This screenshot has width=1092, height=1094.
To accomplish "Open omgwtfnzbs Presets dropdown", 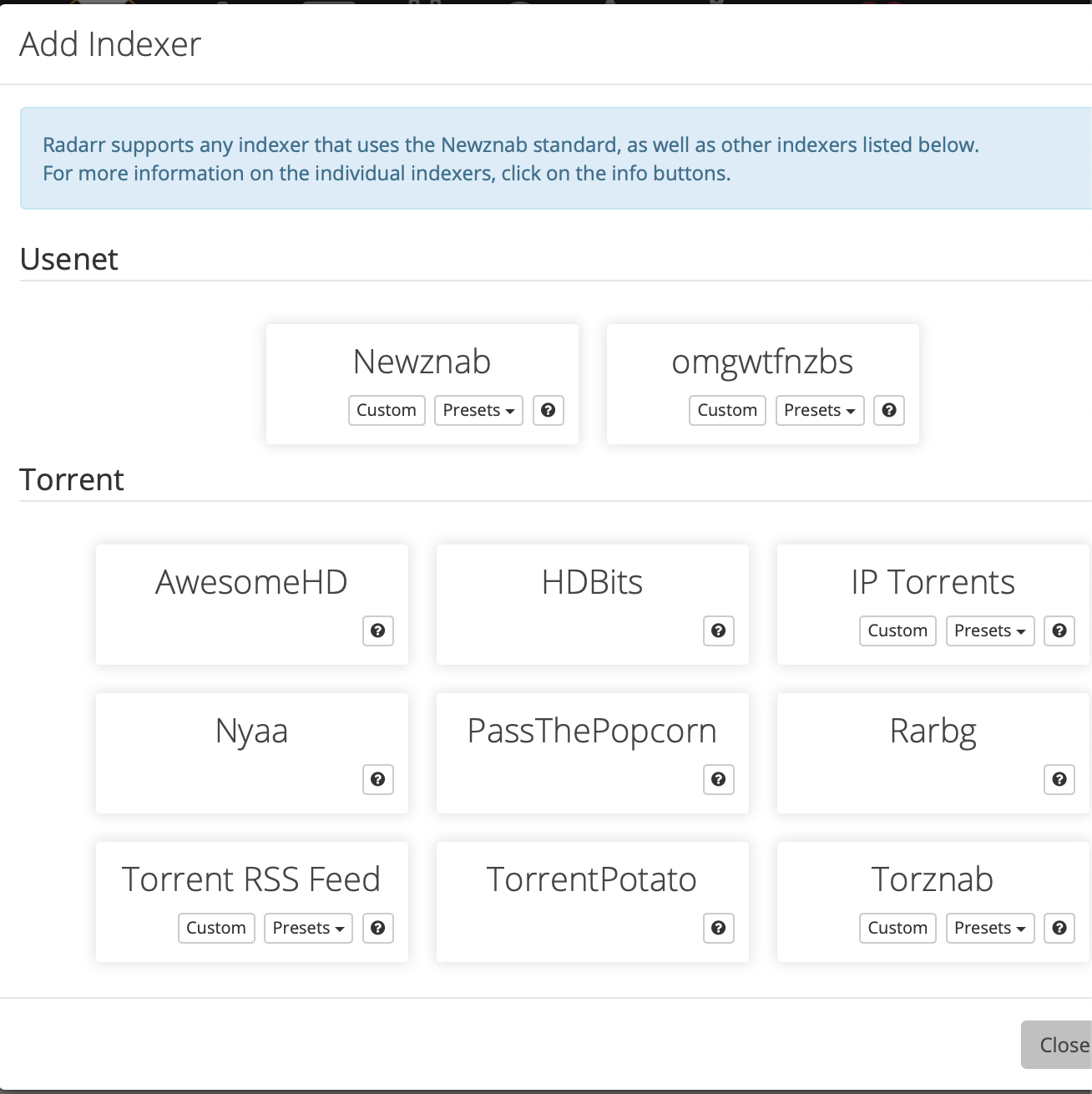I will coord(819,410).
